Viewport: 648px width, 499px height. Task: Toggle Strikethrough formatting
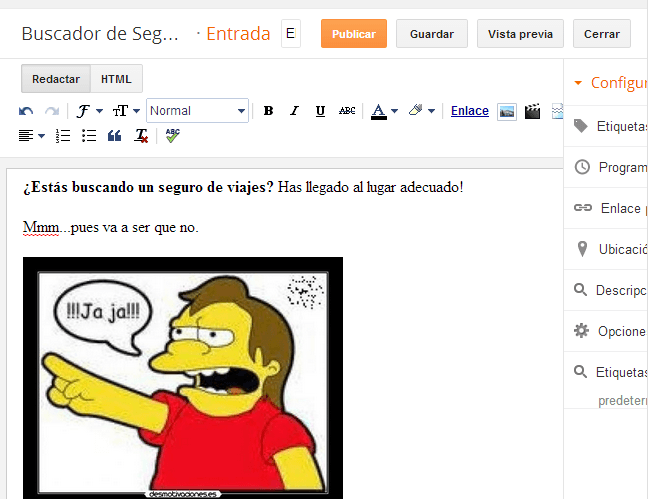[x=347, y=111]
